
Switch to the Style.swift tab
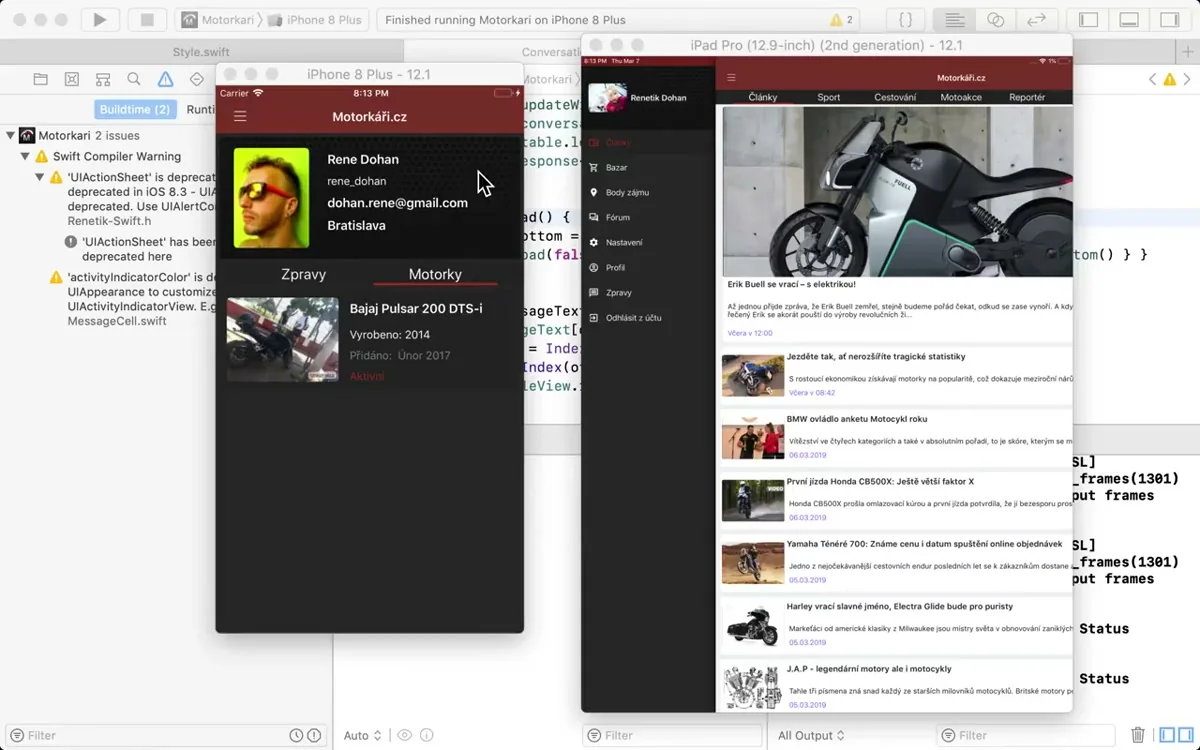coord(200,52)
